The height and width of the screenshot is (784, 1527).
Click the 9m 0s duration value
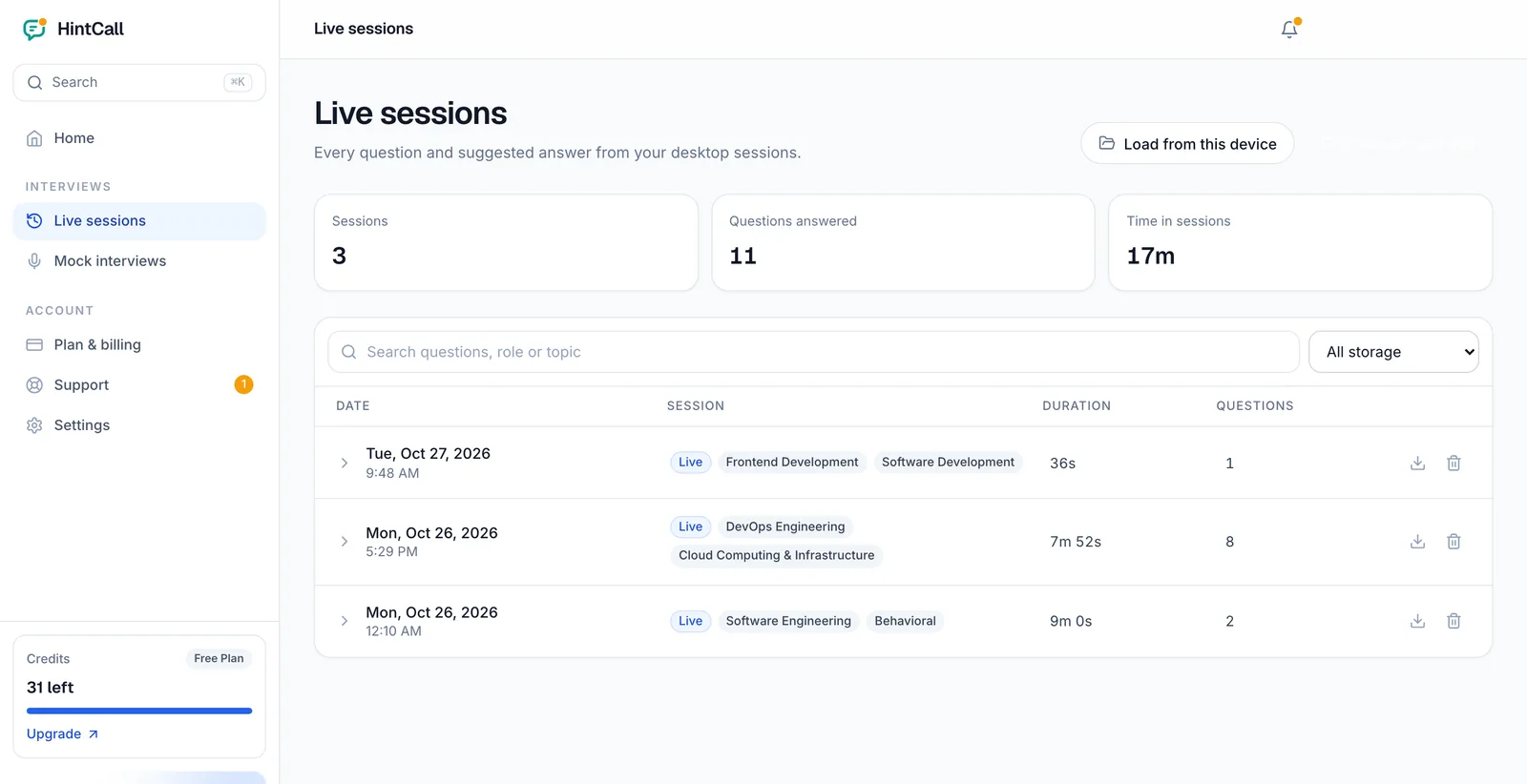(1071, 621)
